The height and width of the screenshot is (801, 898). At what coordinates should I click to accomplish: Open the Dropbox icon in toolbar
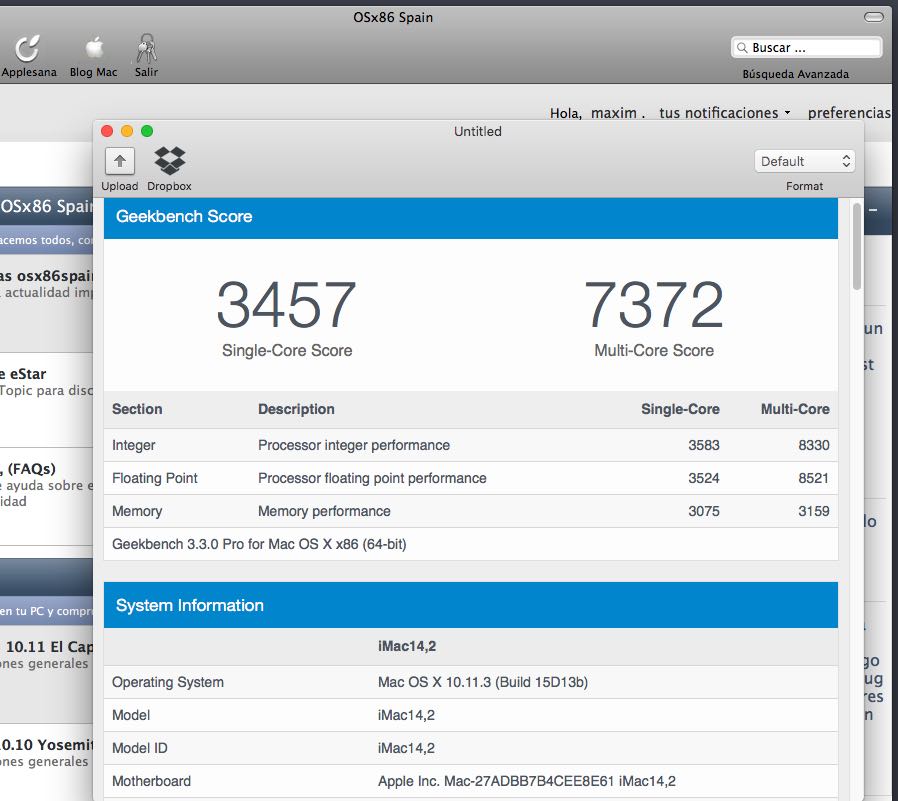pos(170,161)
